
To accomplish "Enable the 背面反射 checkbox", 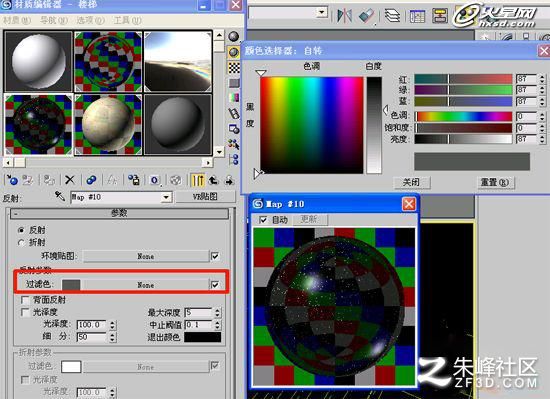I will point(25,300).
